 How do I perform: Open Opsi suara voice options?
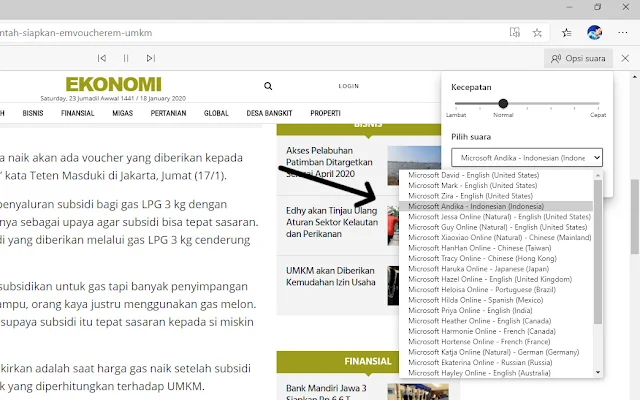click(578, 58)
